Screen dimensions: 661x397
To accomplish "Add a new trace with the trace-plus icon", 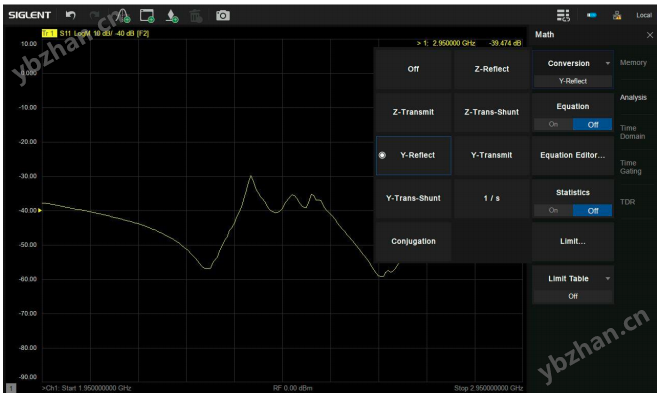I will click(123, 16).
